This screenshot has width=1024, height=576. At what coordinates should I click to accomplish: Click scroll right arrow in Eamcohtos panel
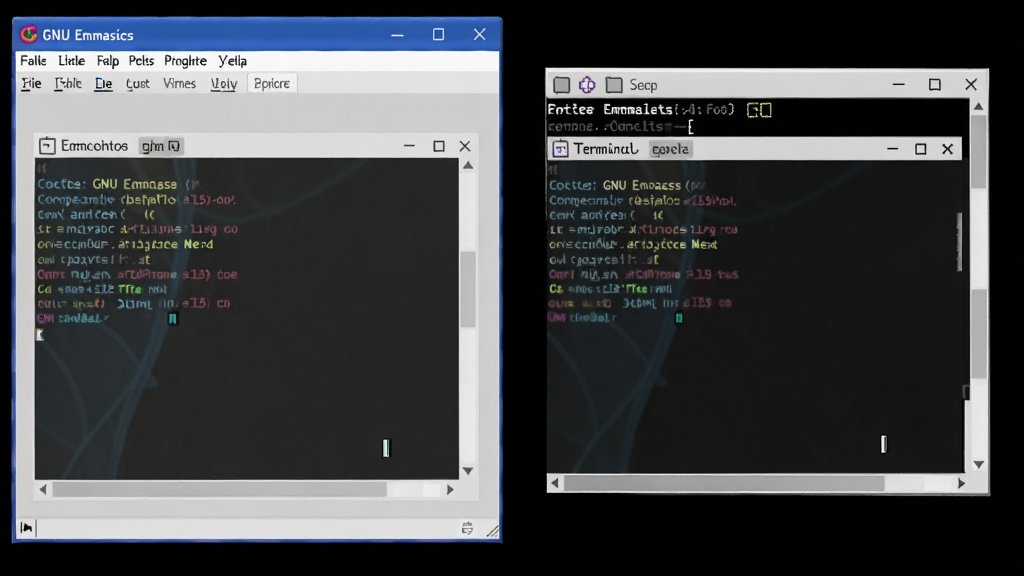tap(450, 489)
